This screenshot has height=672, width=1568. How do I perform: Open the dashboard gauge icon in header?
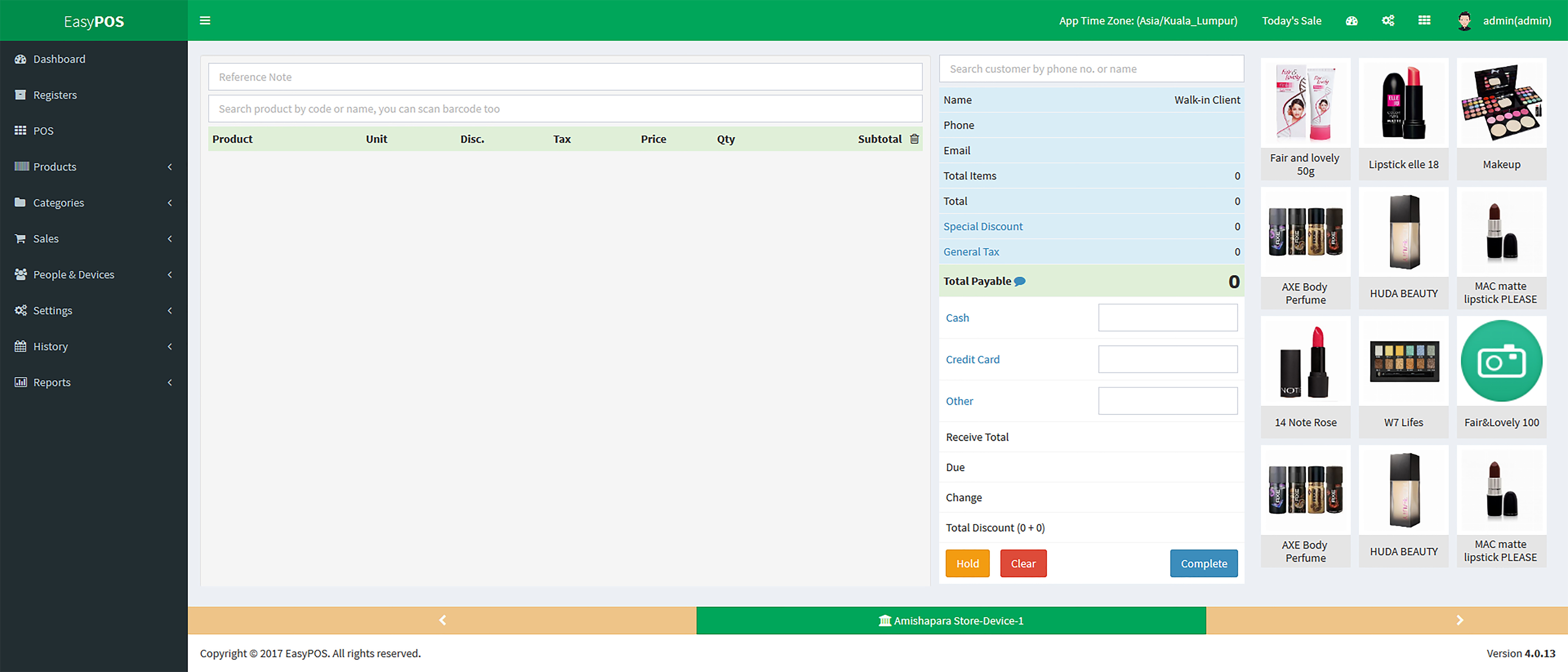(1351, 21)
